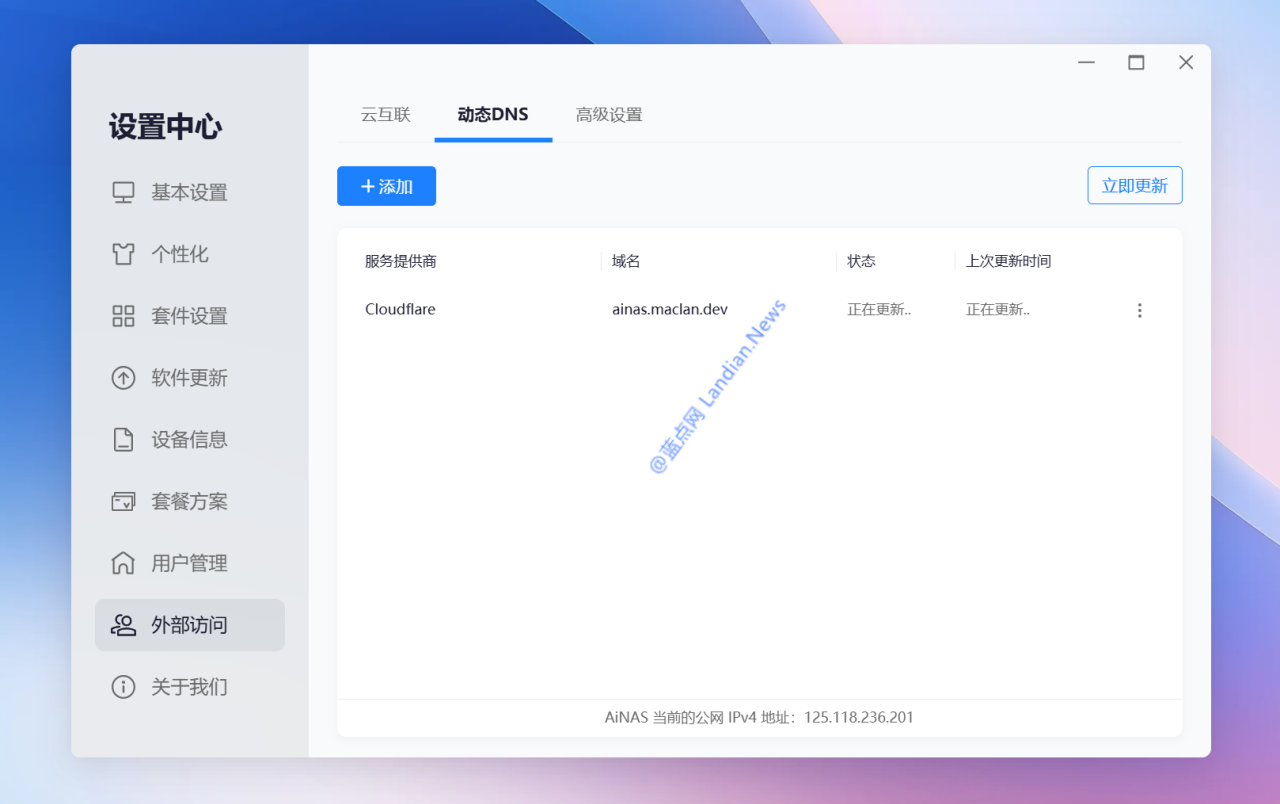Select the 用户管理 house icon

point(123,563)
